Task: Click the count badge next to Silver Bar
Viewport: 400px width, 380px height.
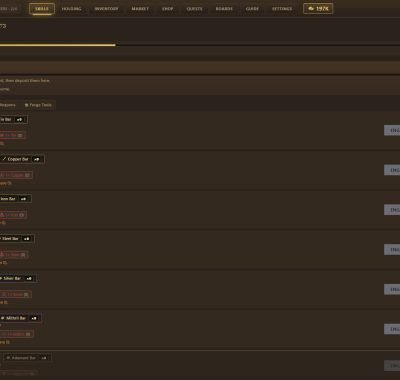Action: (29, 278)
